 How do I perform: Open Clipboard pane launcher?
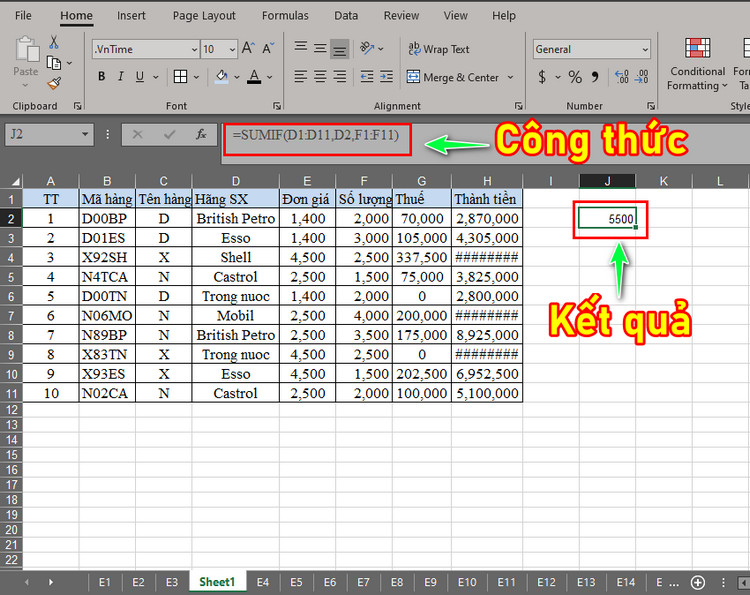[77, 106]
